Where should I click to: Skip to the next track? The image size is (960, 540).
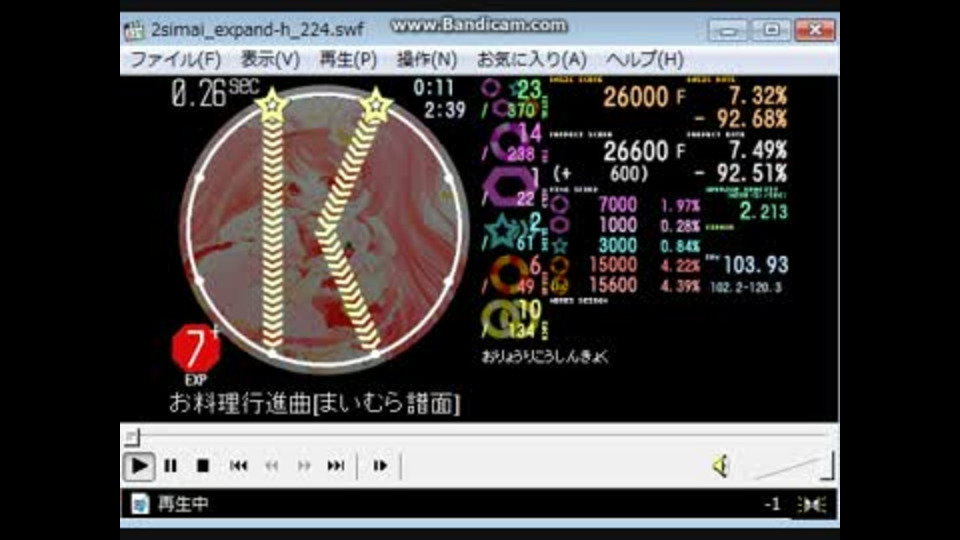point(336,467)
